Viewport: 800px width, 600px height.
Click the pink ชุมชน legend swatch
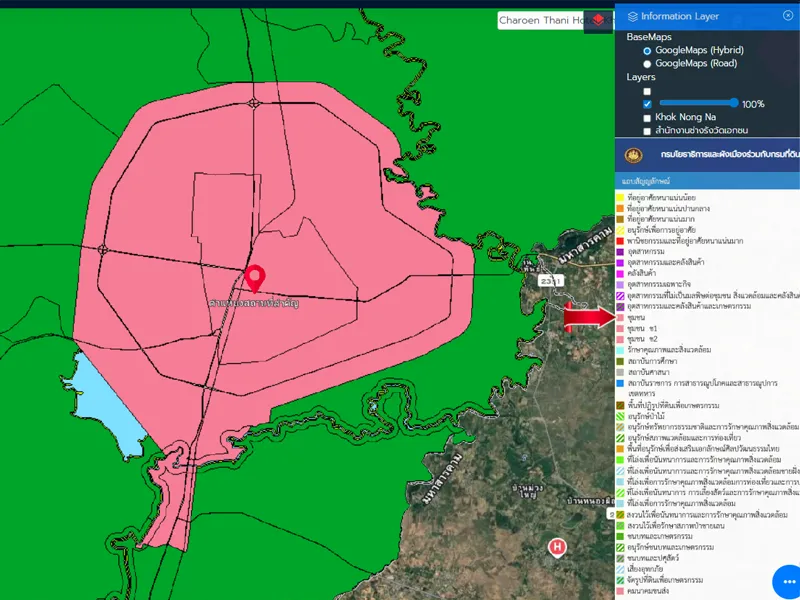(x=621, y=317)
